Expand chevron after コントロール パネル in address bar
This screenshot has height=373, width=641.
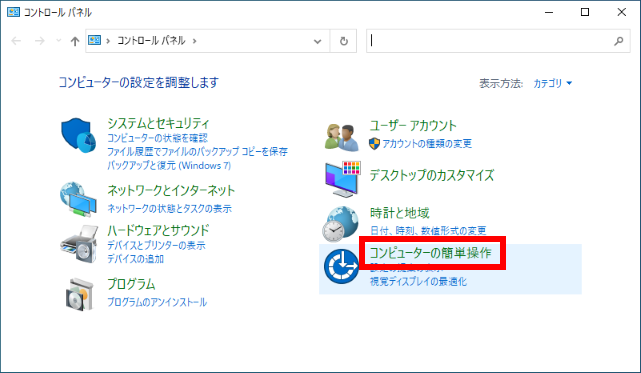tap(195, 40)
